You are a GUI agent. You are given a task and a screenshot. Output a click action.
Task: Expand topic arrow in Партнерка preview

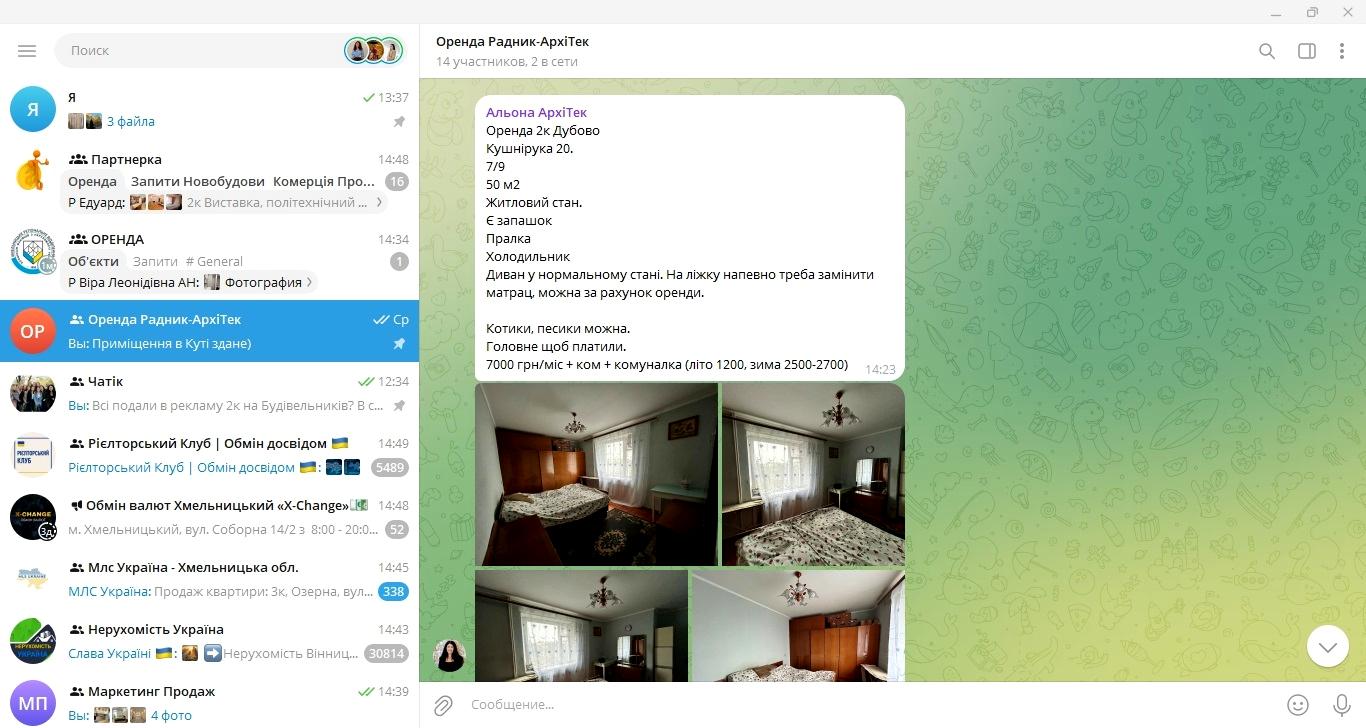(x=378, y=203)
